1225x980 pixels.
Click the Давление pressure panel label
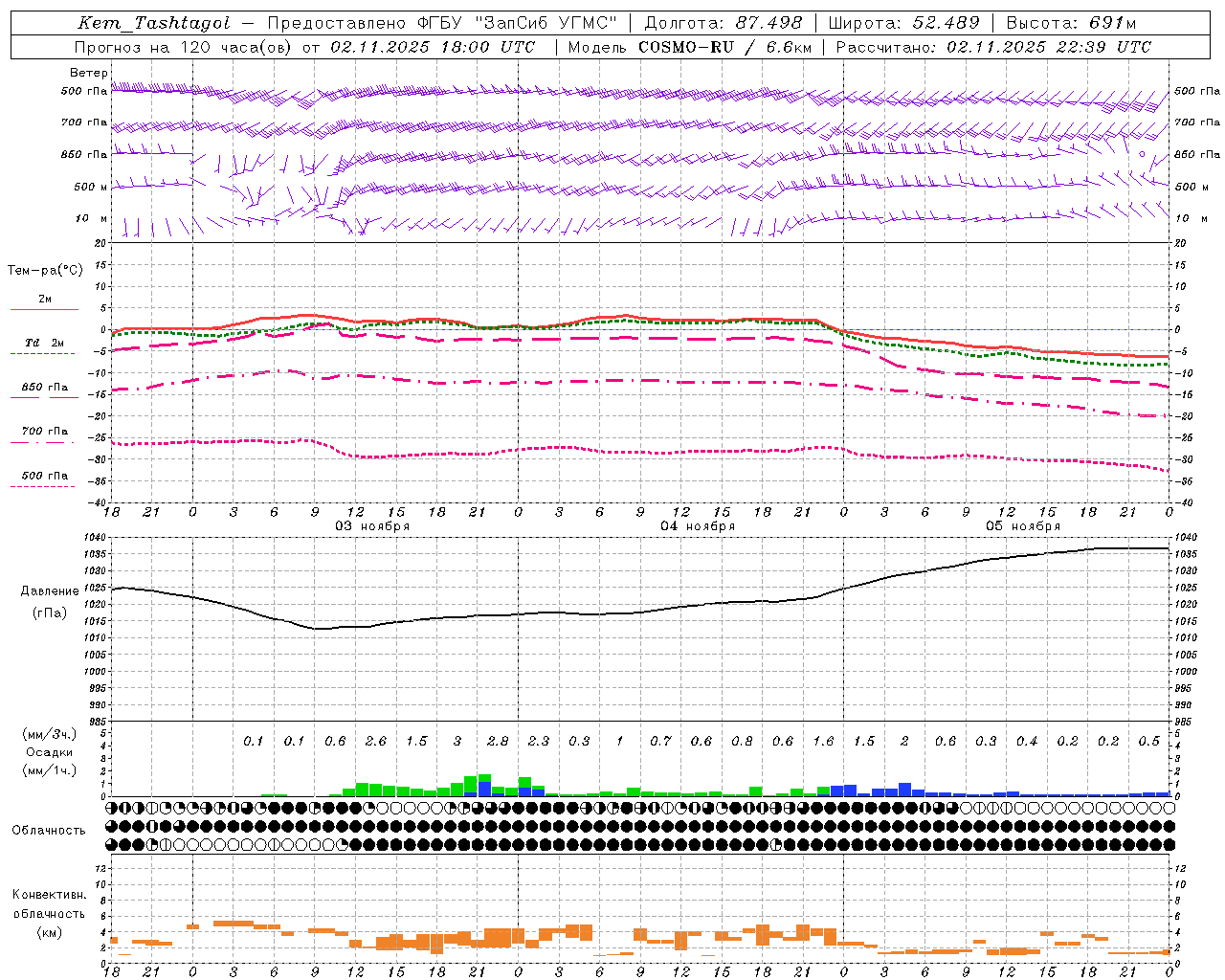[50, 591]
